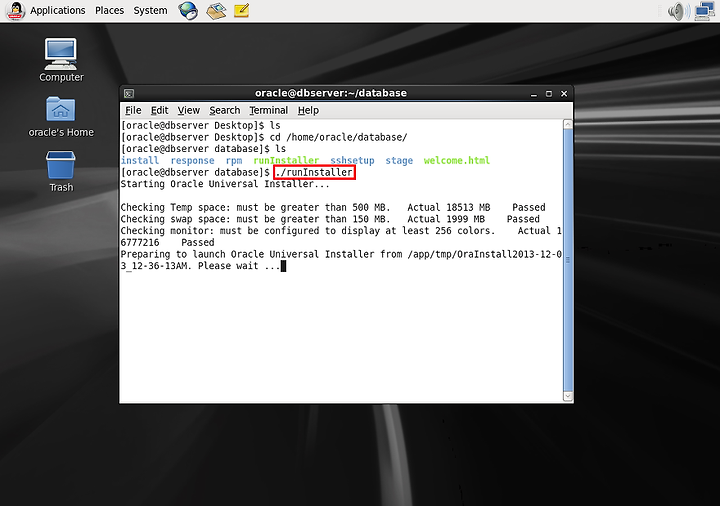Click 'runInstaller' green file name in ls output

click(286, 160)
